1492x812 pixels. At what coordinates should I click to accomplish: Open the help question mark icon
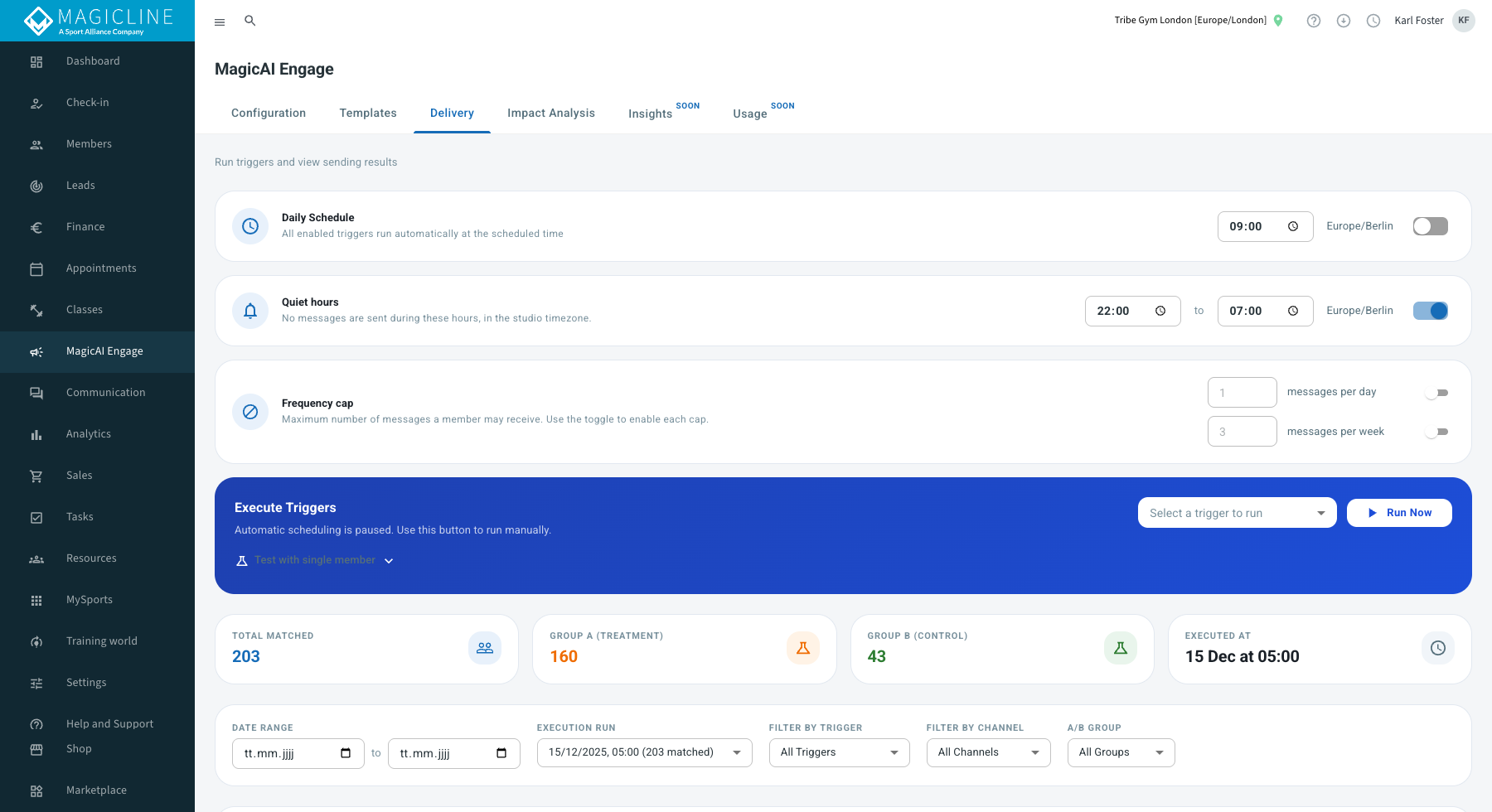pos(1314,21)
